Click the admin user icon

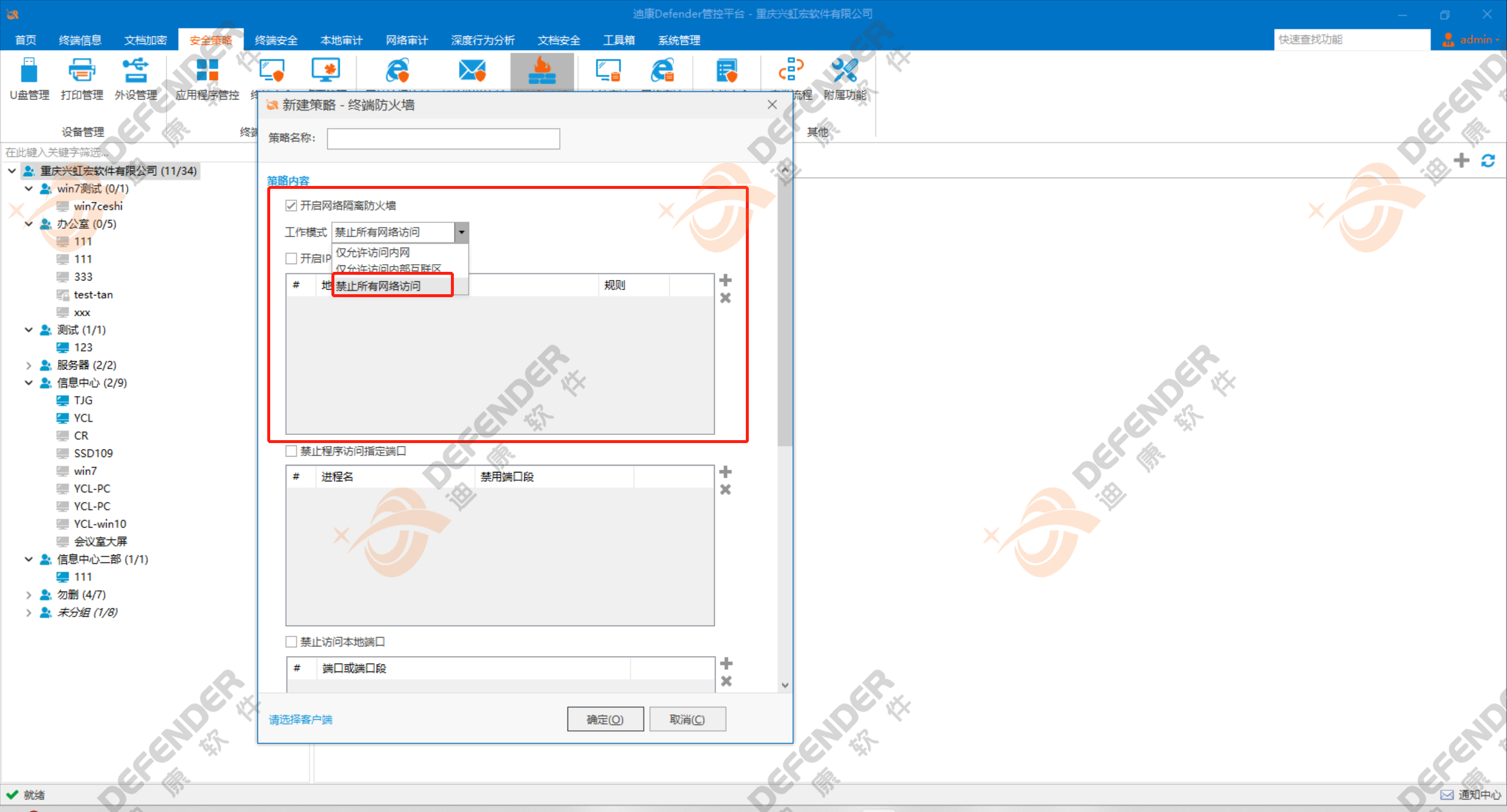pyautogui.click(x=1448, y=39)
